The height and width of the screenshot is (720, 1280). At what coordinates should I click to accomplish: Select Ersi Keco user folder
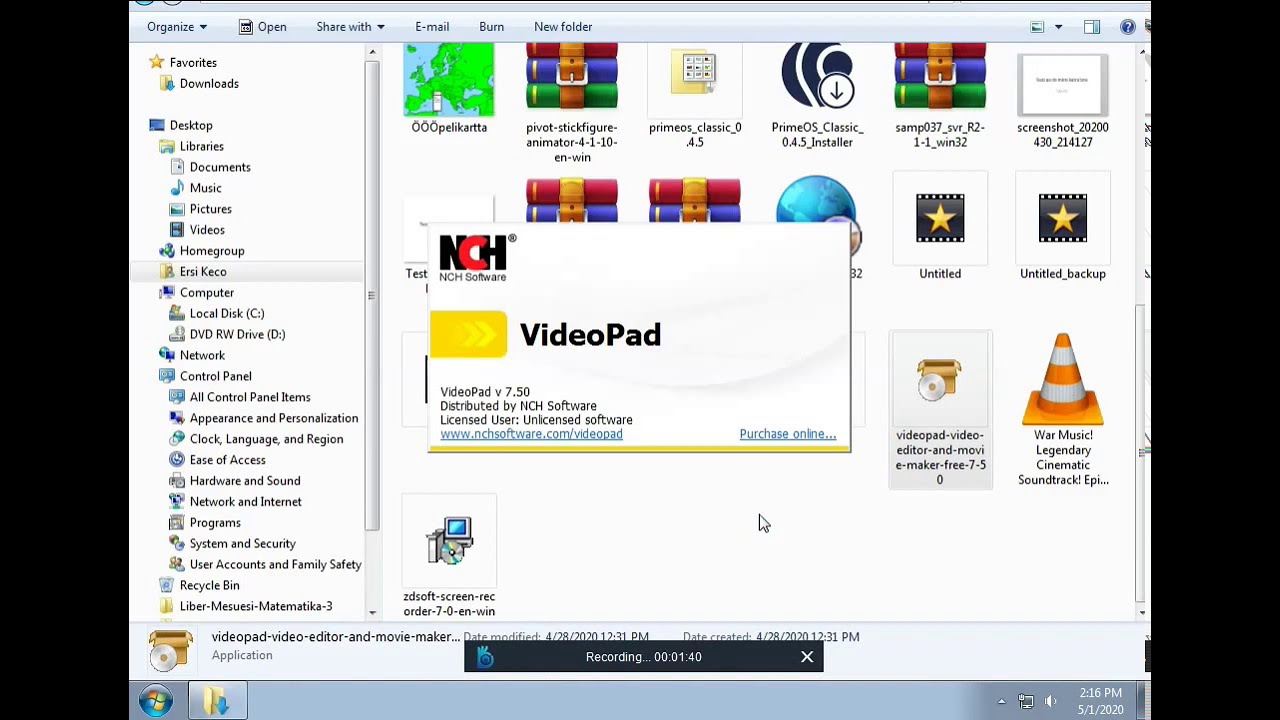point(203,272)
